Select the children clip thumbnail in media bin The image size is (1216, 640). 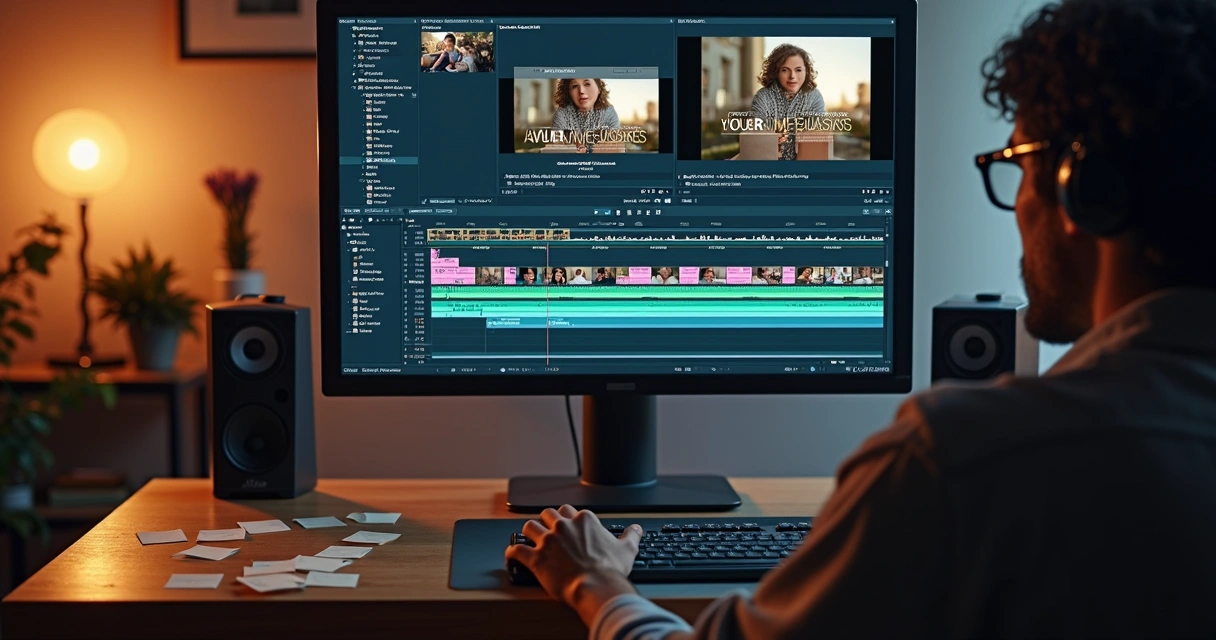pyautogui.click(x=457, y=51)
